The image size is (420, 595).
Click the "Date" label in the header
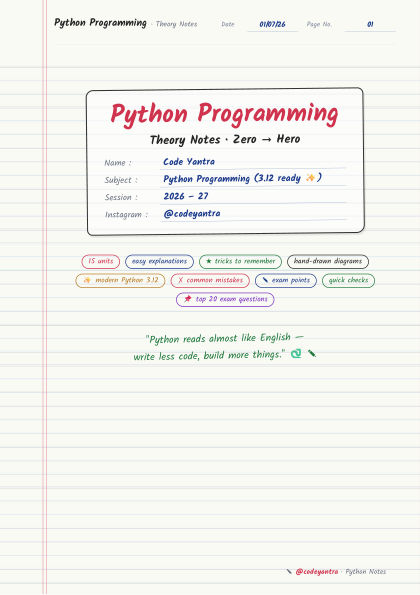tap(228, 24)
